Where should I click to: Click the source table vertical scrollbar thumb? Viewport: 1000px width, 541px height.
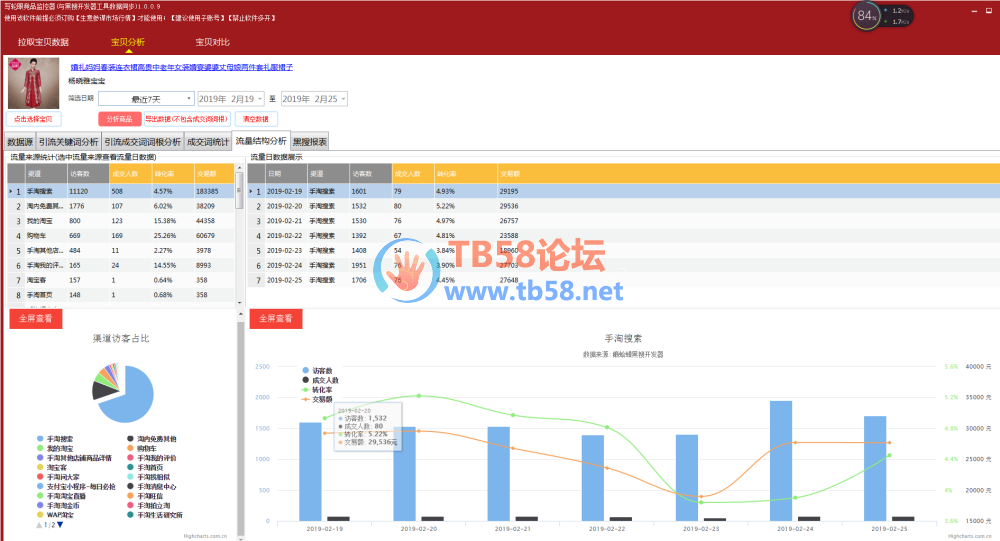click(x=240, y=189)
